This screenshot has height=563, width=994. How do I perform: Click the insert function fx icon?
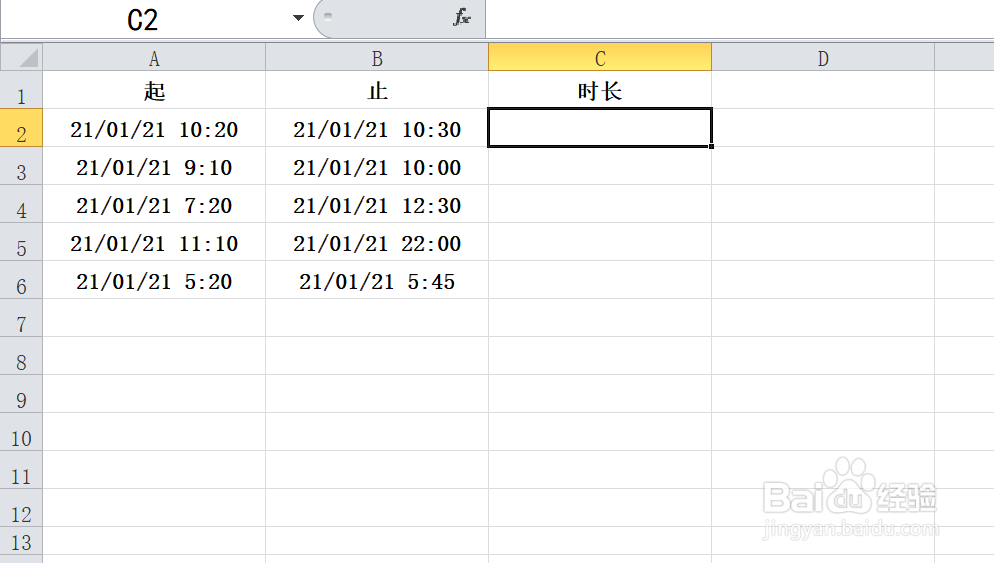pyautogui.click(x=461, y=18)
